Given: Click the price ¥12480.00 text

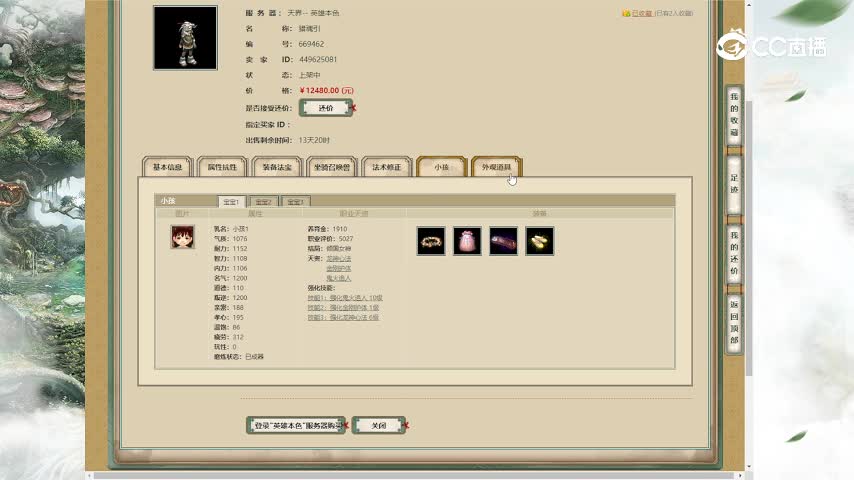Looking at the screenshot, I should [326, 90].
